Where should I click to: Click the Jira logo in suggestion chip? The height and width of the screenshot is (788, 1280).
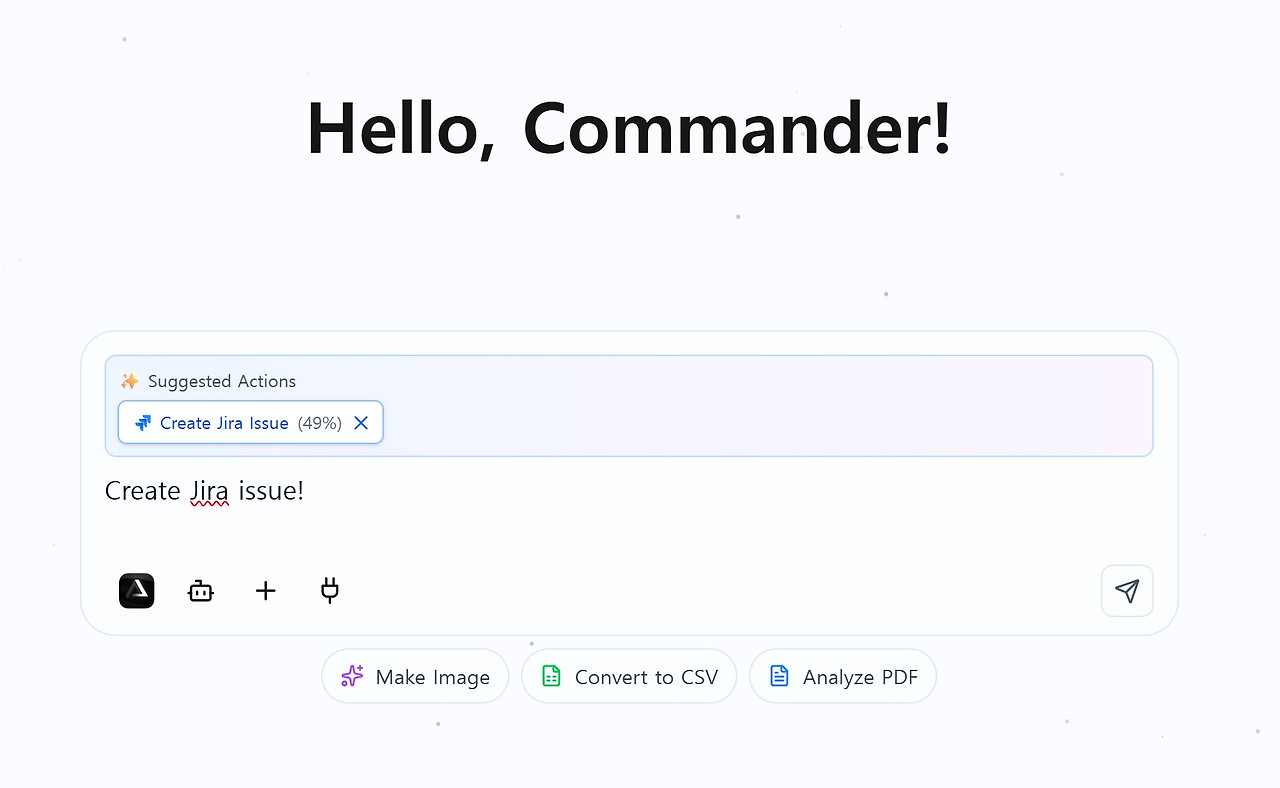pyautogui.click(x=143, y=423)
